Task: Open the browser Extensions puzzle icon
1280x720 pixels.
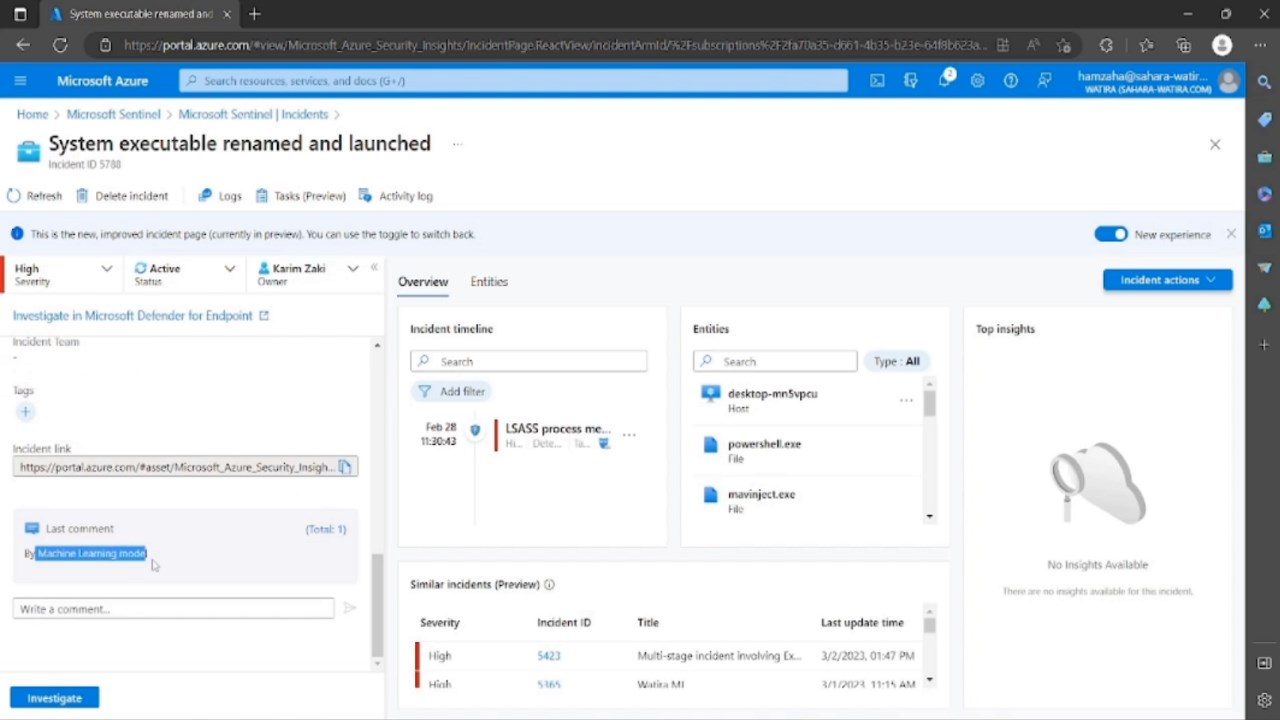Action: click(1106, 45)
